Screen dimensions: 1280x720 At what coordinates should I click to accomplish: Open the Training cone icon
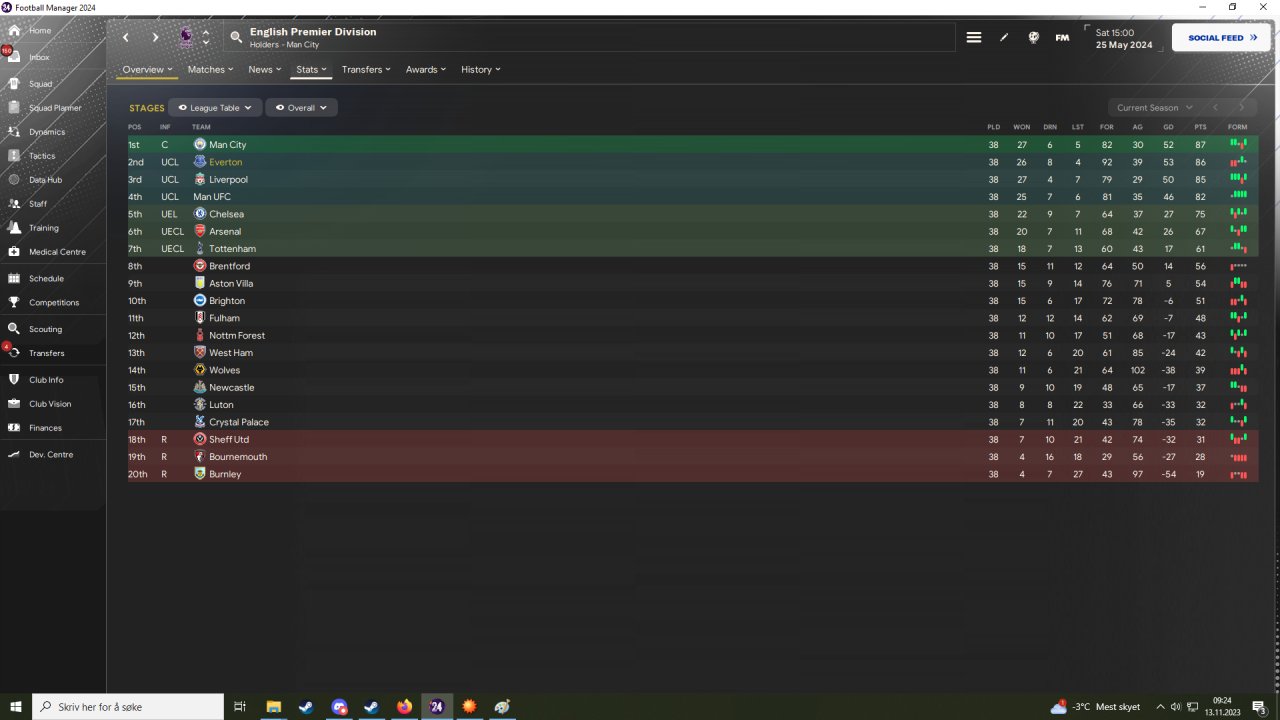coord(14,228)
